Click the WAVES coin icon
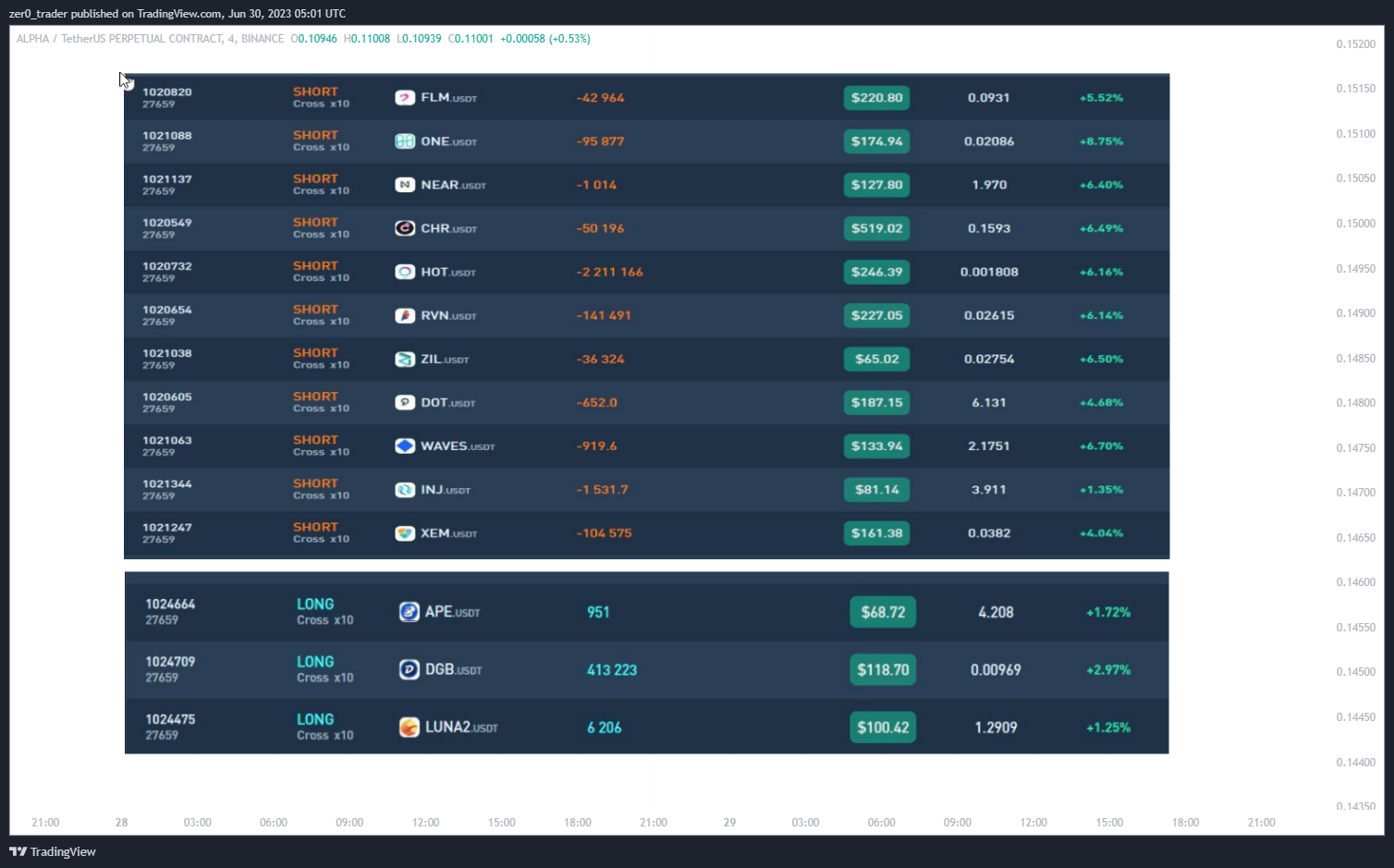 405,446
